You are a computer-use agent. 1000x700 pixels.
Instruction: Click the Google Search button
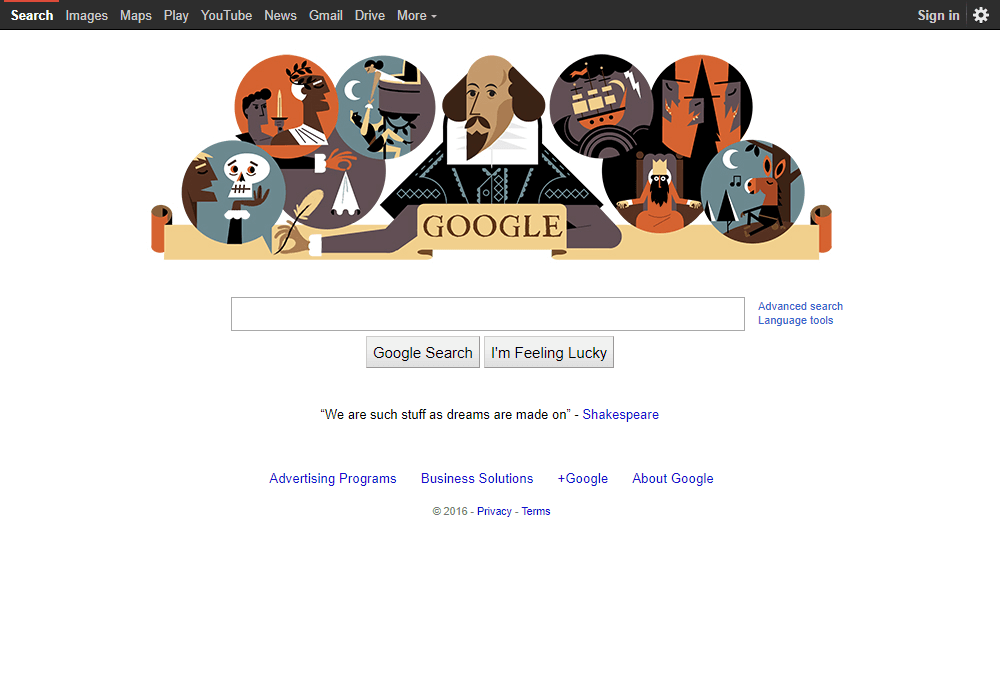(423, 353)
